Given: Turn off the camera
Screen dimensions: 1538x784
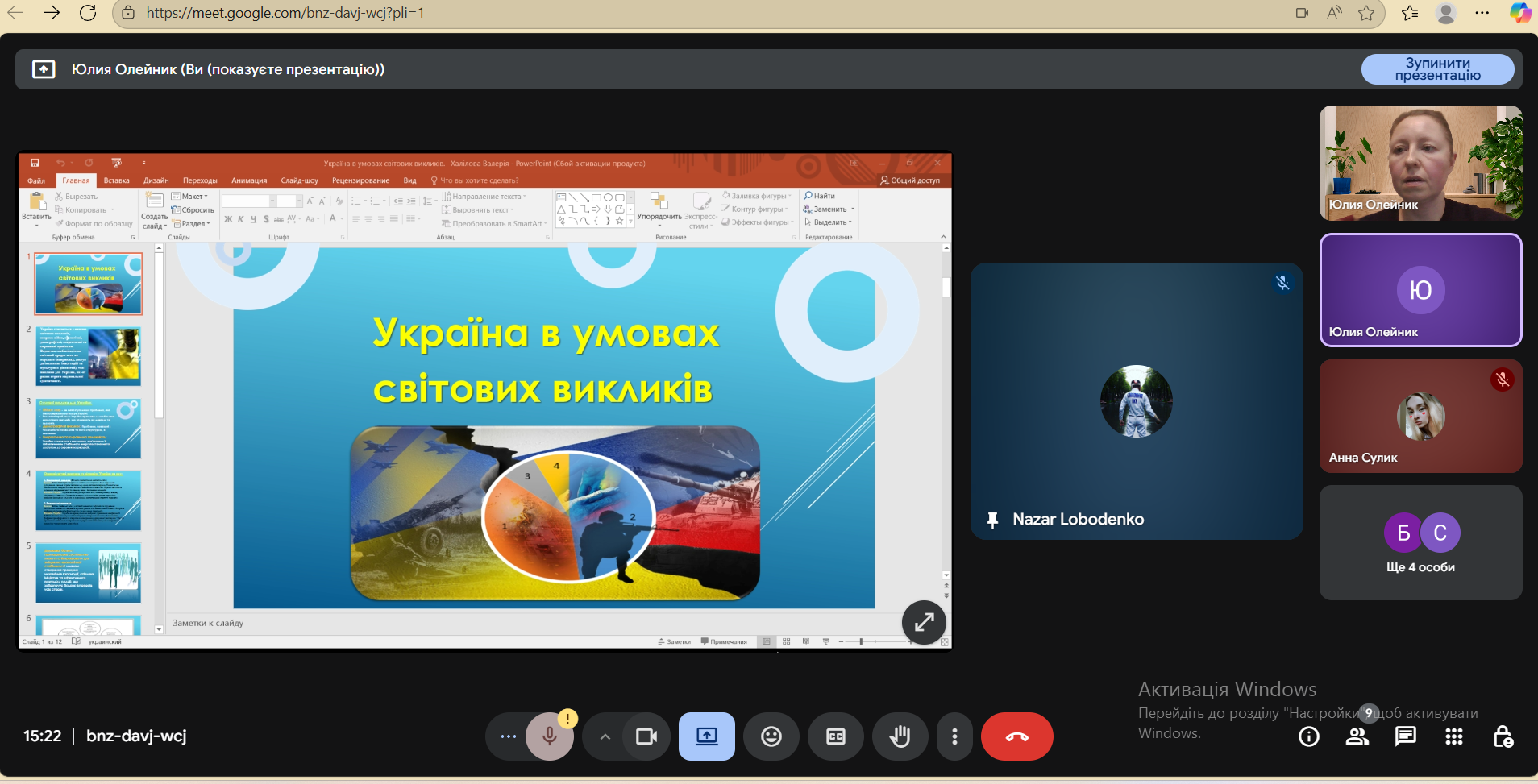Looking at the screenshot, I should 646,736.
